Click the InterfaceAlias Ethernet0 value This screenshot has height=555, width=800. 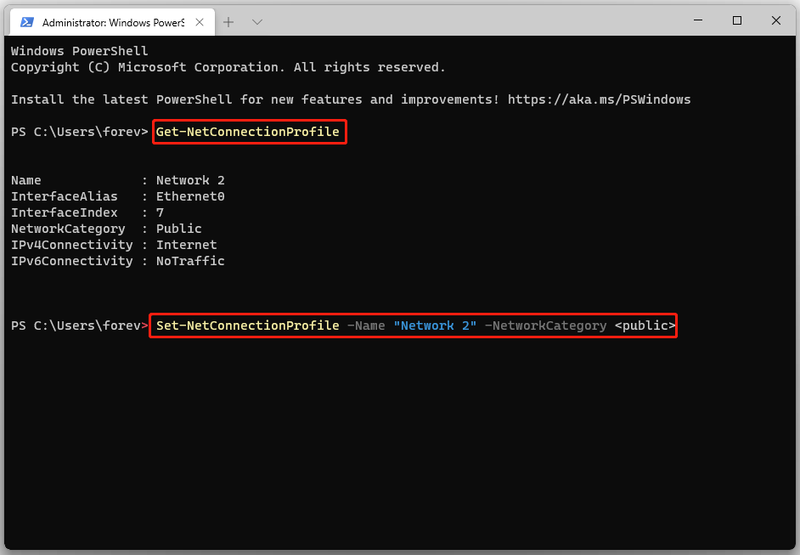(x=190, y=196)
